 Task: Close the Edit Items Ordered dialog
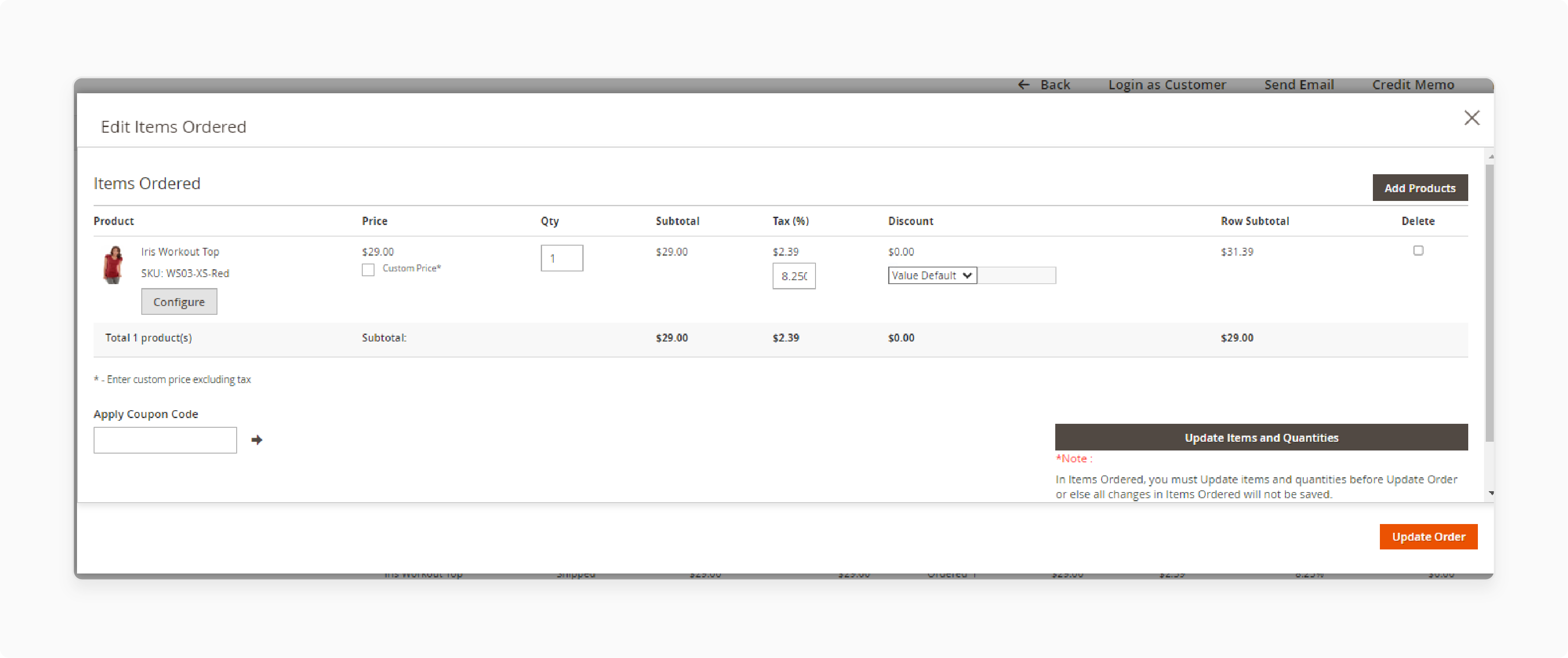[x=1471, y=118]
